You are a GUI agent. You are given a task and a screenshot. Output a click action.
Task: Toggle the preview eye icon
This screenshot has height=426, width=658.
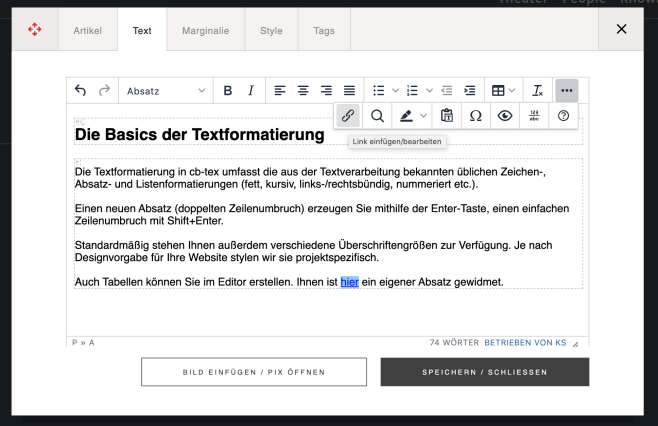(505, 115)
